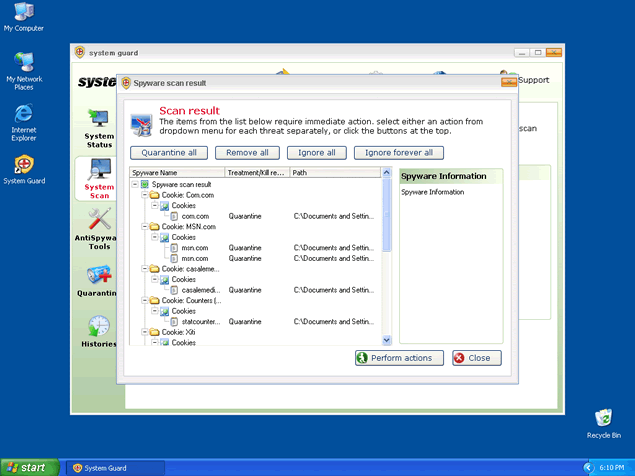This screenshot has width=635, height=476.
Task: Select the statcounter cookie entry
Action: [x=200, y=322]
